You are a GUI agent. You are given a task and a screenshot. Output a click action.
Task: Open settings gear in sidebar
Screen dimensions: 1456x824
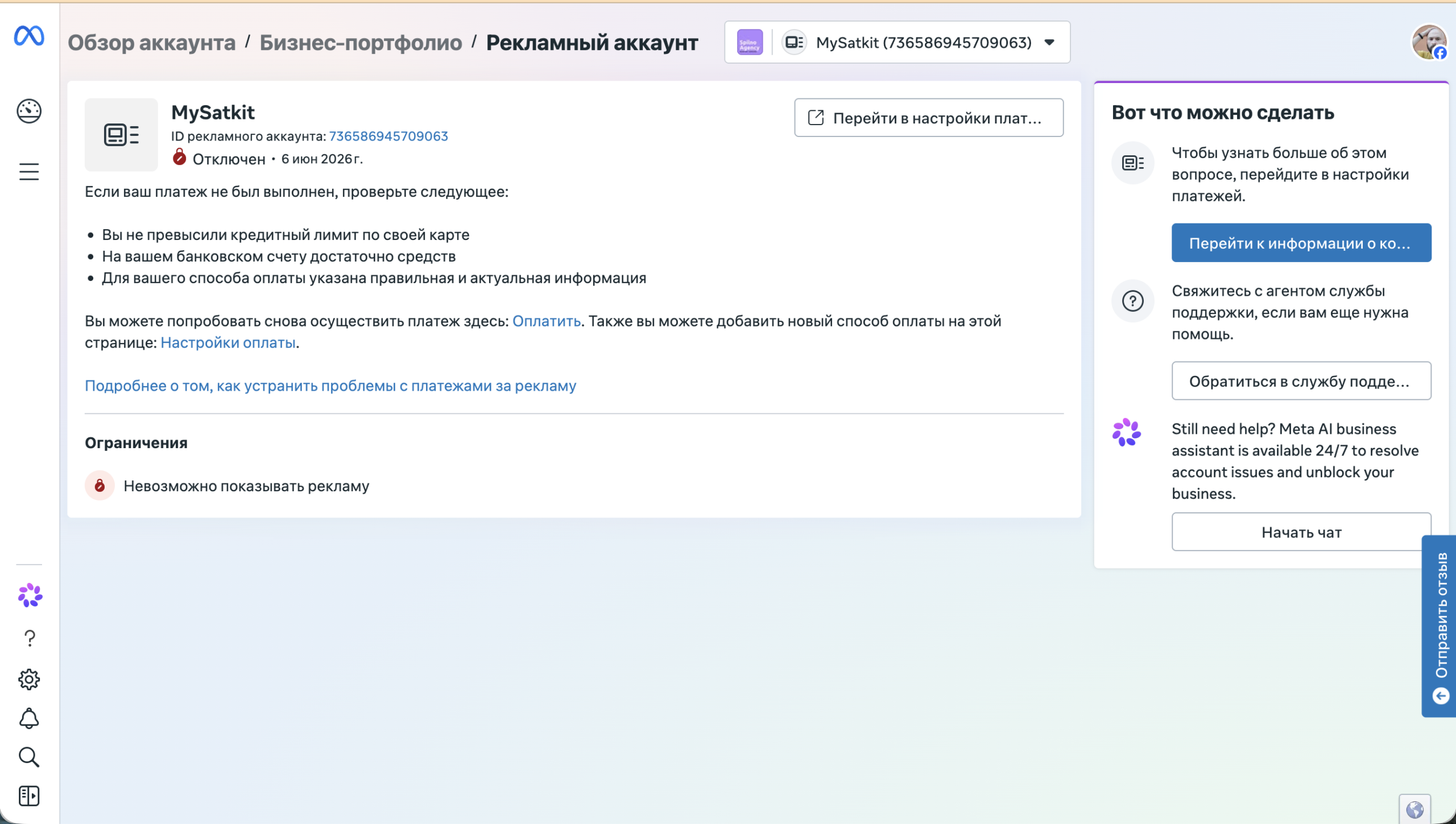click(29, 679)
